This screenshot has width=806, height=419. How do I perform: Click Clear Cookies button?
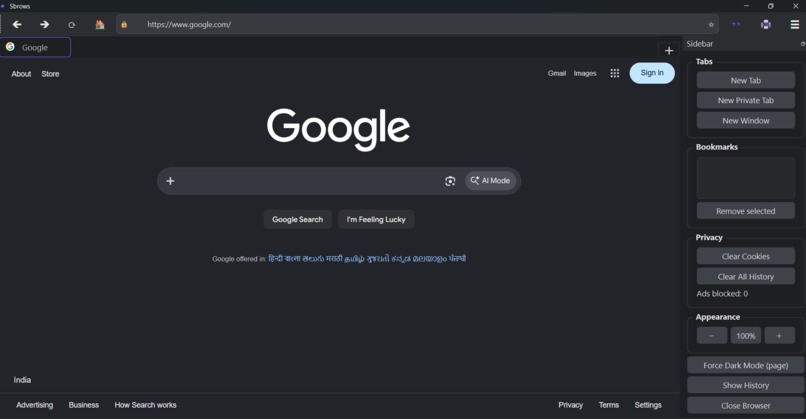coord(745,256)
